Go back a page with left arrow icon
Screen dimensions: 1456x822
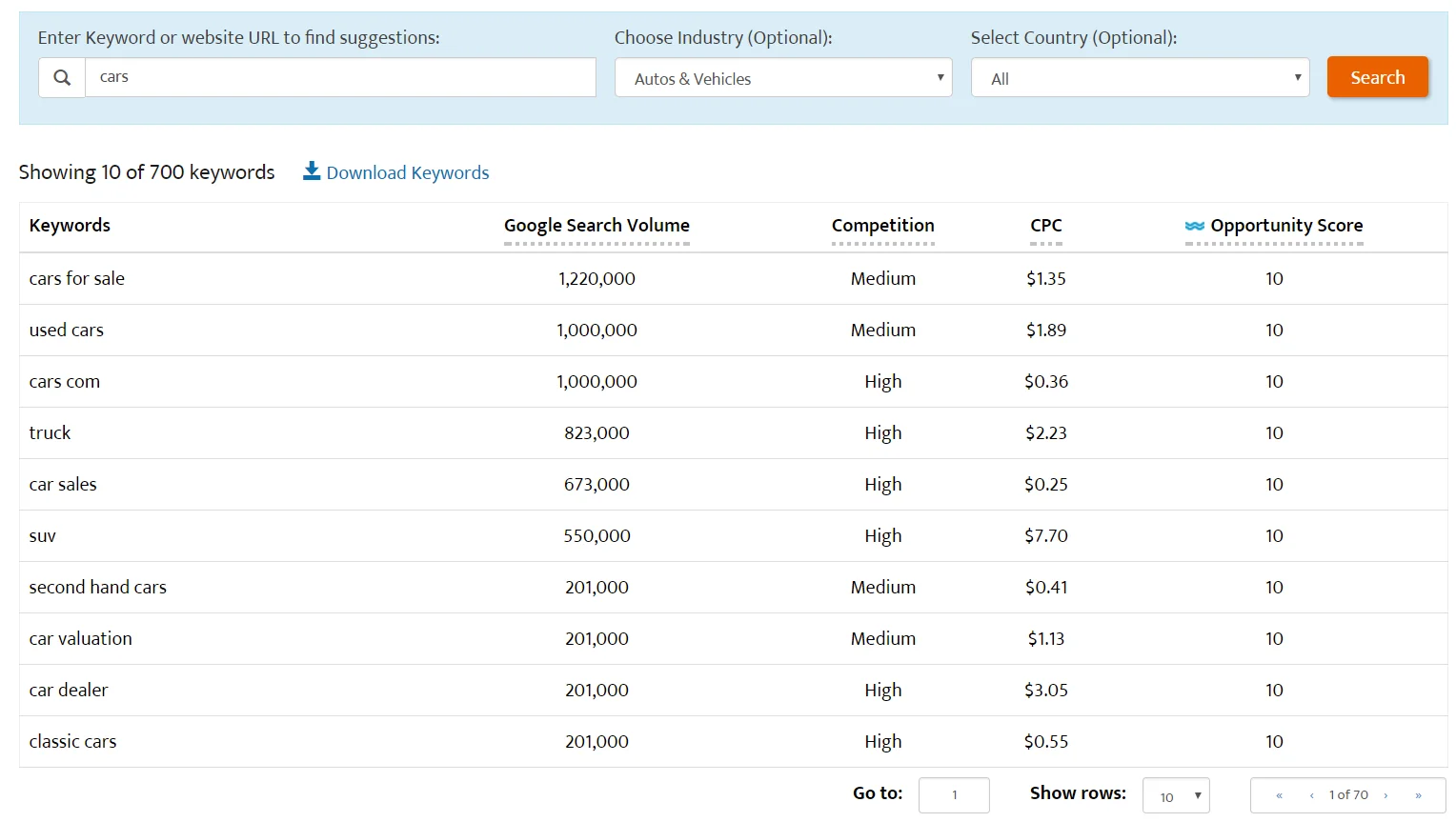(x=1310, y=794)
